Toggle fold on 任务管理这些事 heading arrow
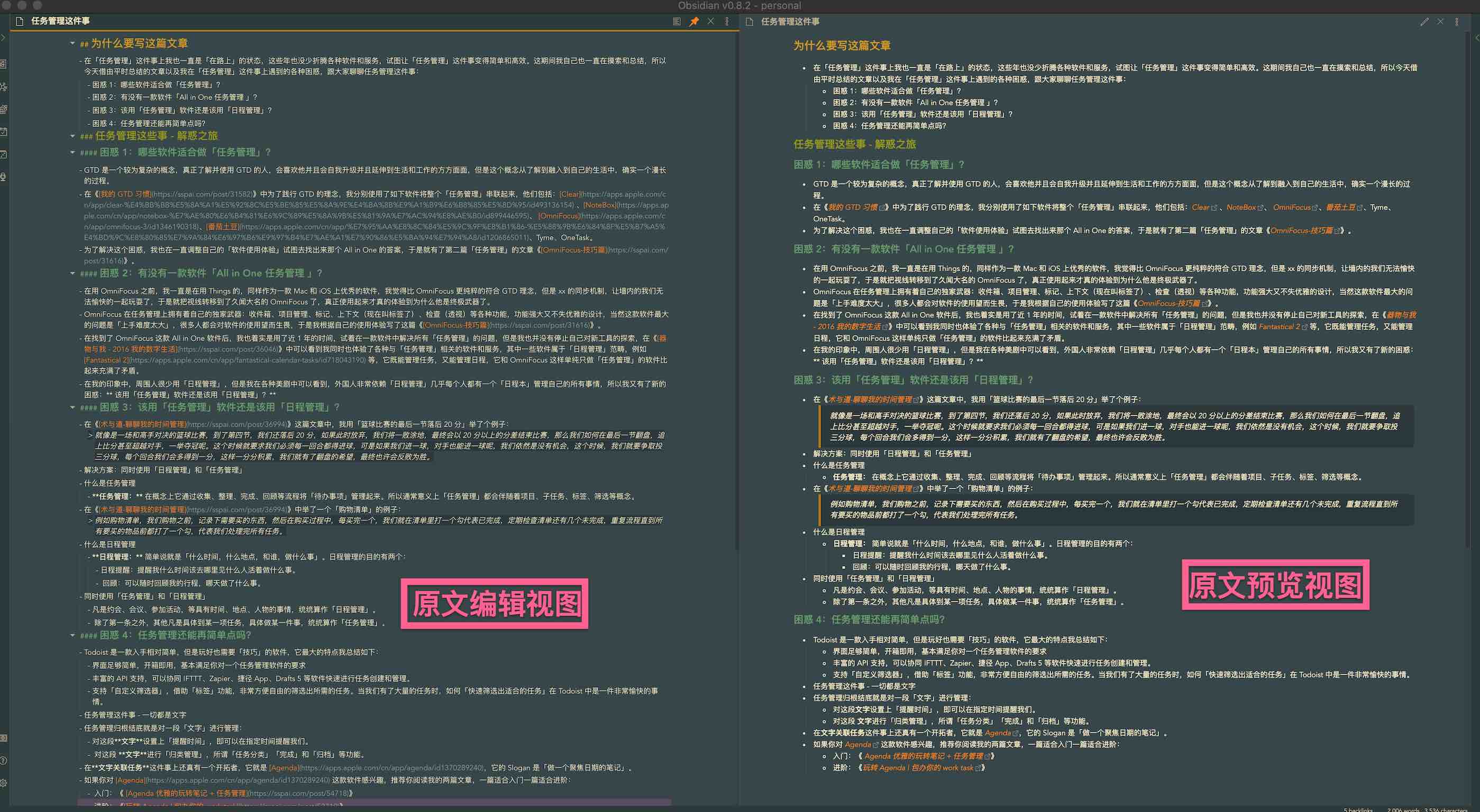1480x812 pixels. [x=72, y=136]
